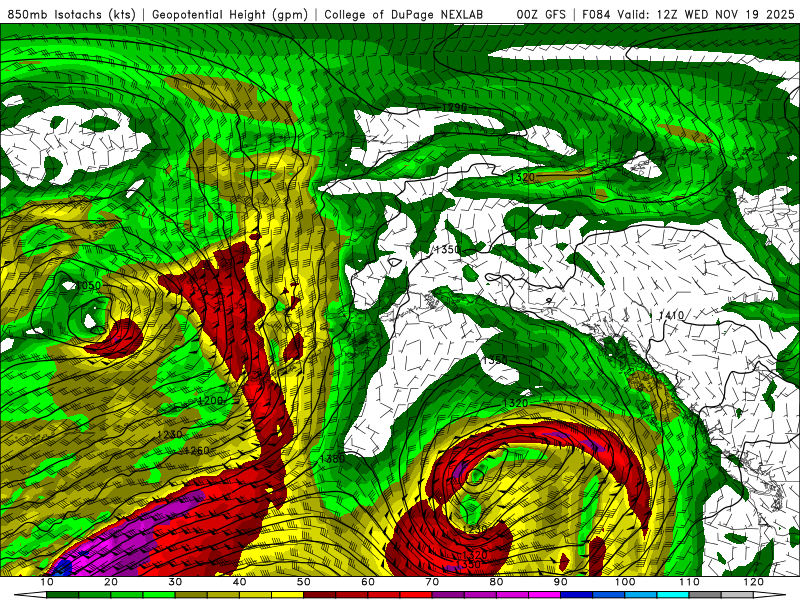This screenshot has width=800, height=600.
Task: Click the 1200 height contour label
Action: (210, 401)
